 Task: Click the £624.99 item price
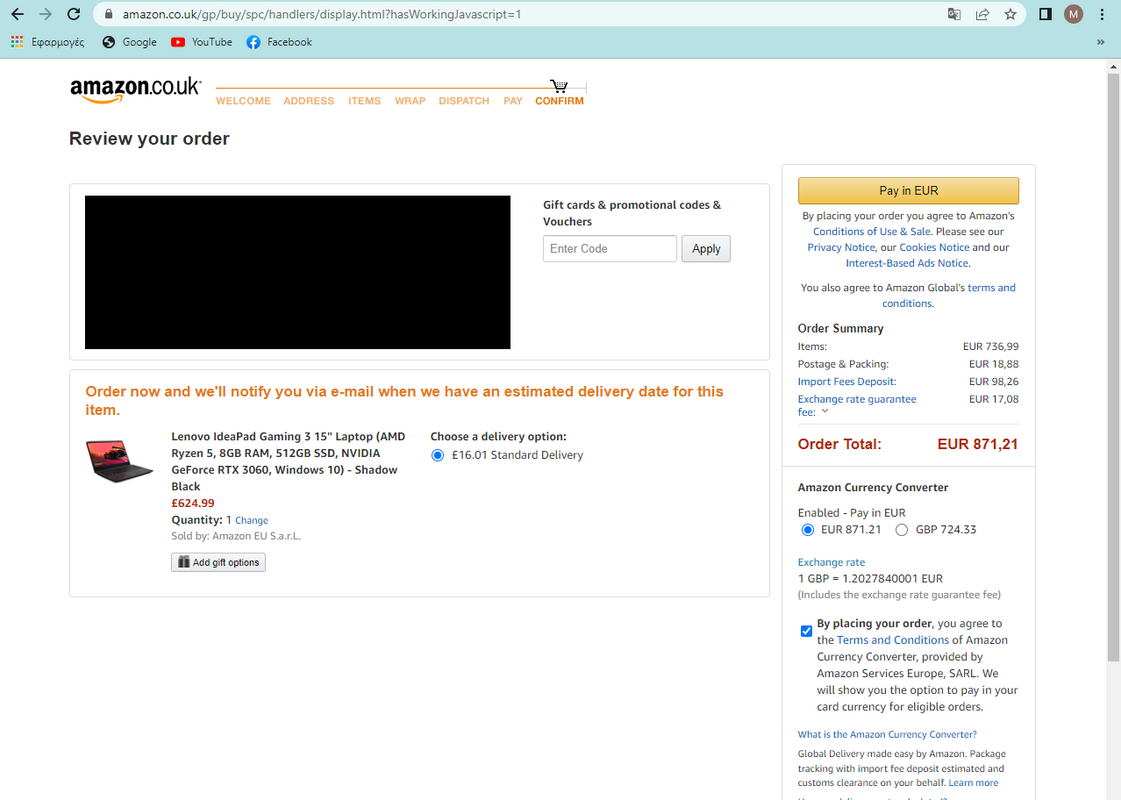pyautogui.click(x=193, y=503)
